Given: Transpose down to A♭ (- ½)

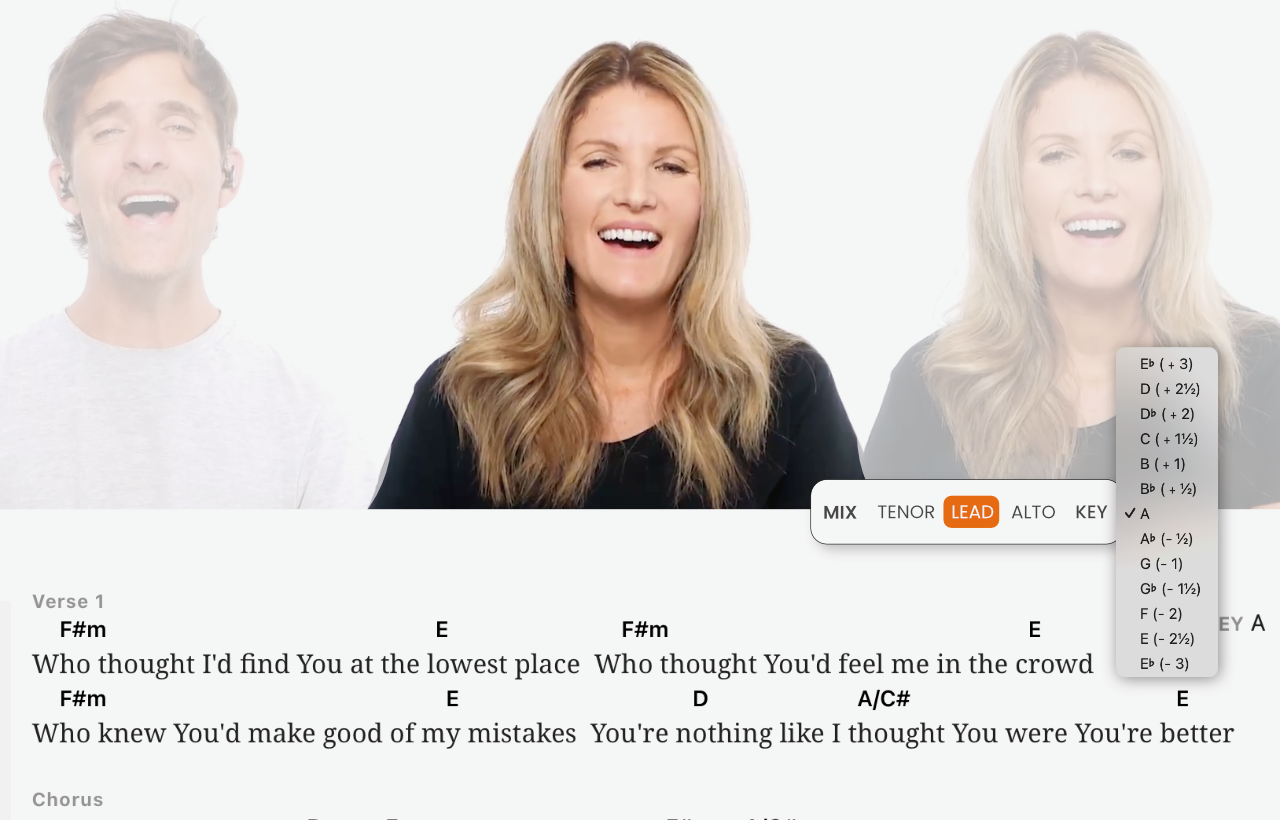Looking at the screenshot, I should tap(1167, 539).
